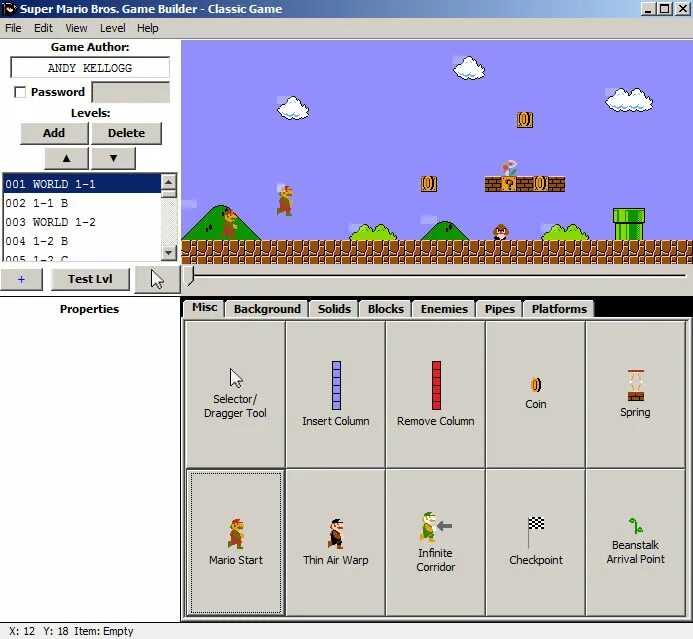Select level 002 1-1 B
Screen dimensions: 693x639
pos(82,203)
